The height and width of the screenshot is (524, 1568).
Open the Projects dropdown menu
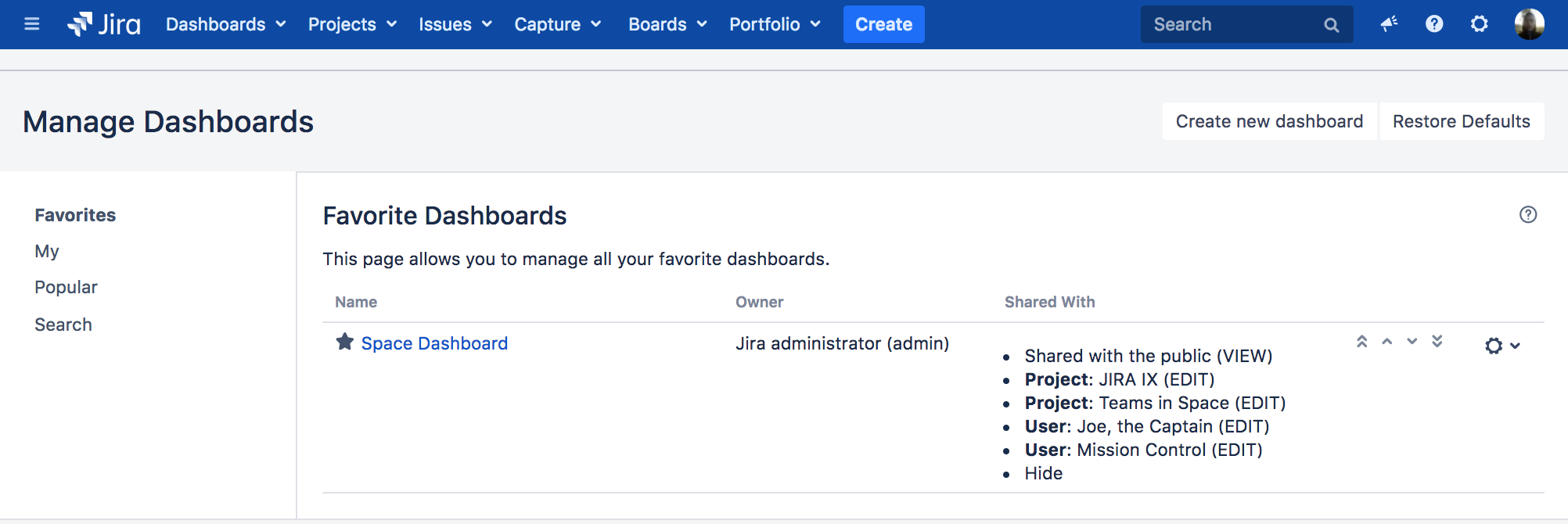click(353, 24)
